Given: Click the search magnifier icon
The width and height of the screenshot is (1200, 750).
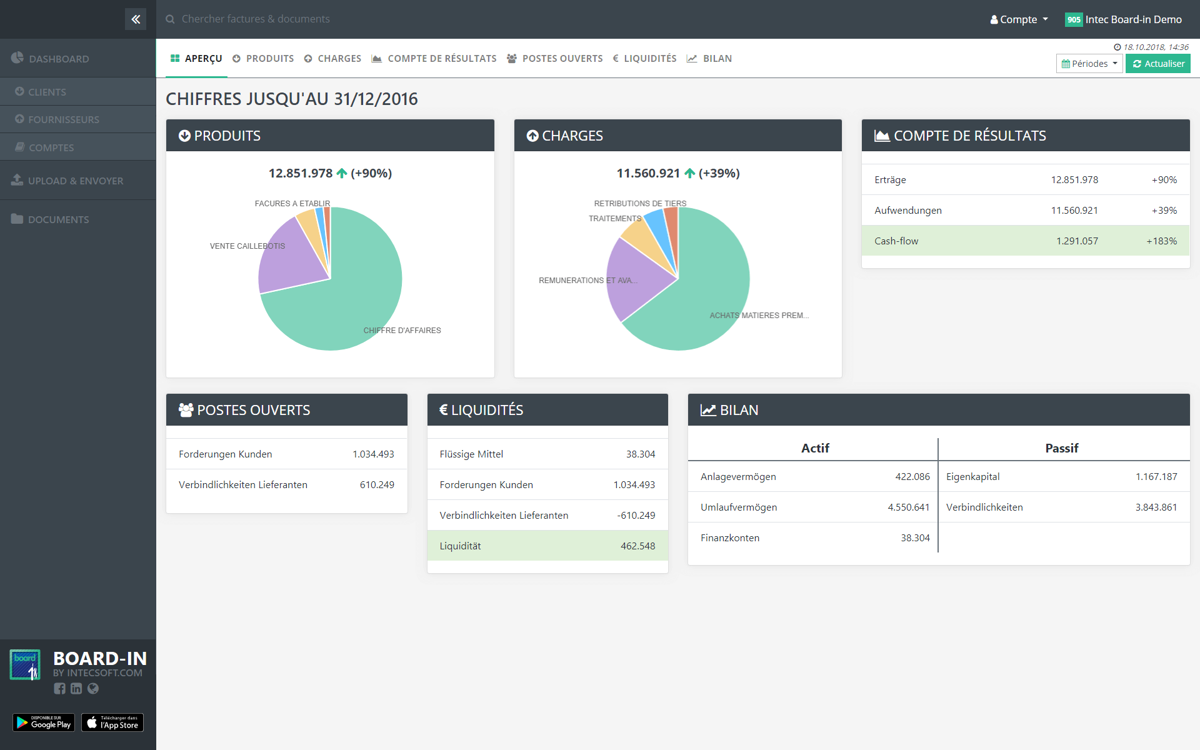Looking at the screenshot, I should click(x=170, y=19).
